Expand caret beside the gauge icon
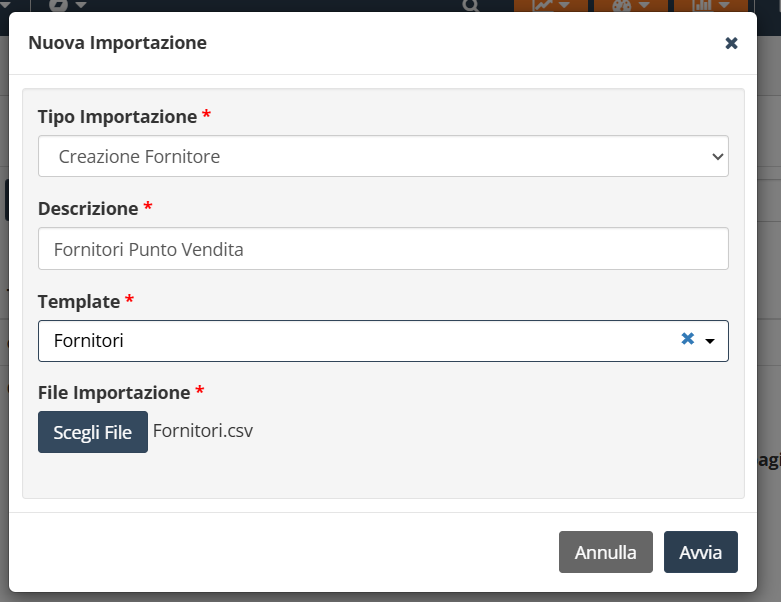Image resolution: width=781 pixels, height=602 pixels. 644,5
